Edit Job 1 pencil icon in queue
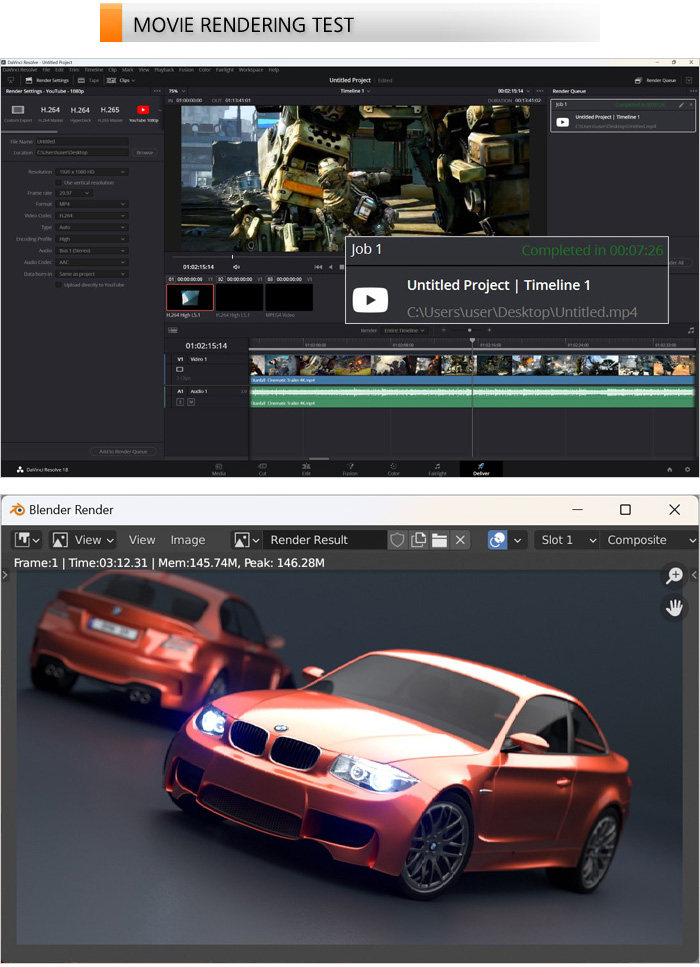 (681, 105)
